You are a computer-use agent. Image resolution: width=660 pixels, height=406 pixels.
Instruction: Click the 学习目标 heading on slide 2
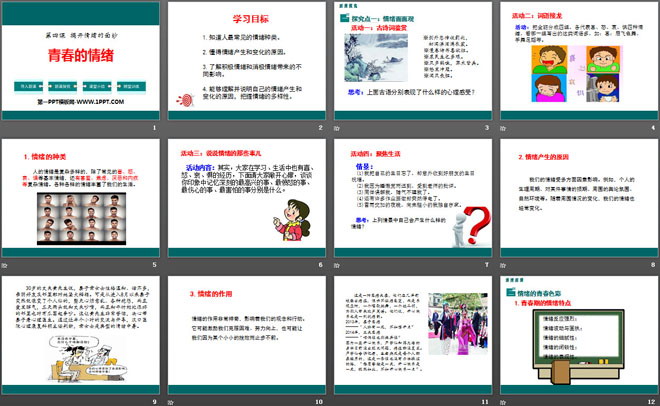[250, 19]
